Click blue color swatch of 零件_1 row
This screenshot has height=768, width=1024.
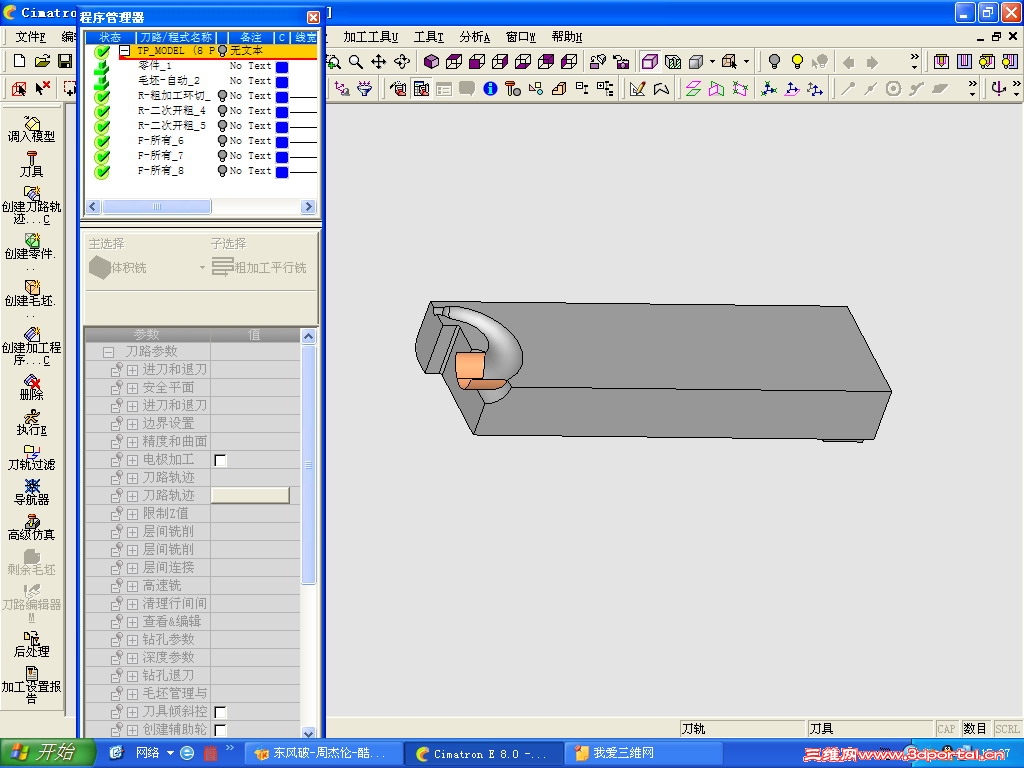pos(282,67)
